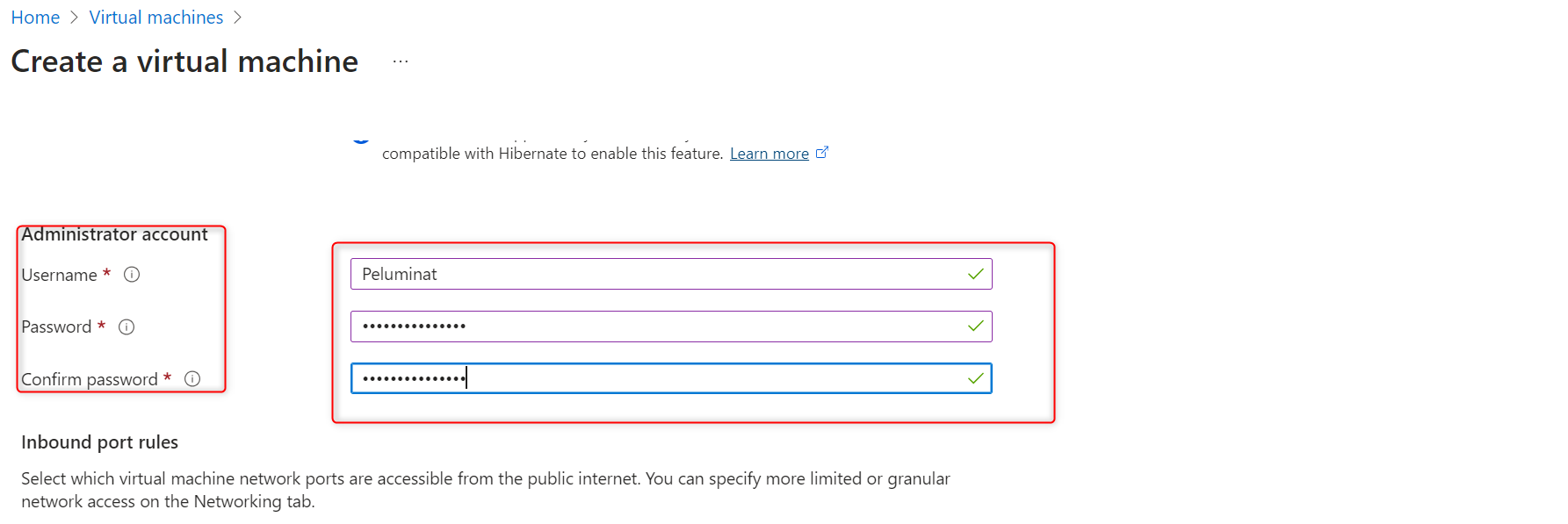This screenshot has width=1568, height=524.
Task: Go to the Virtual machines breadcrumb
Action: click(156, 18)
